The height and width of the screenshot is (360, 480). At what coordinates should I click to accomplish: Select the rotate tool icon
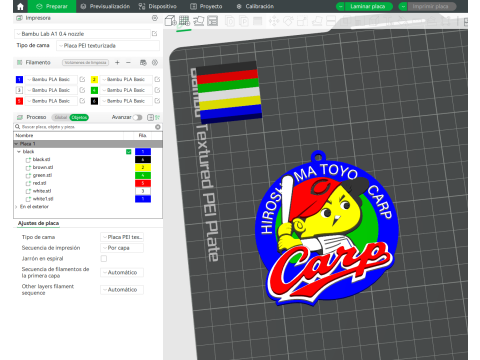coord(288,21)
